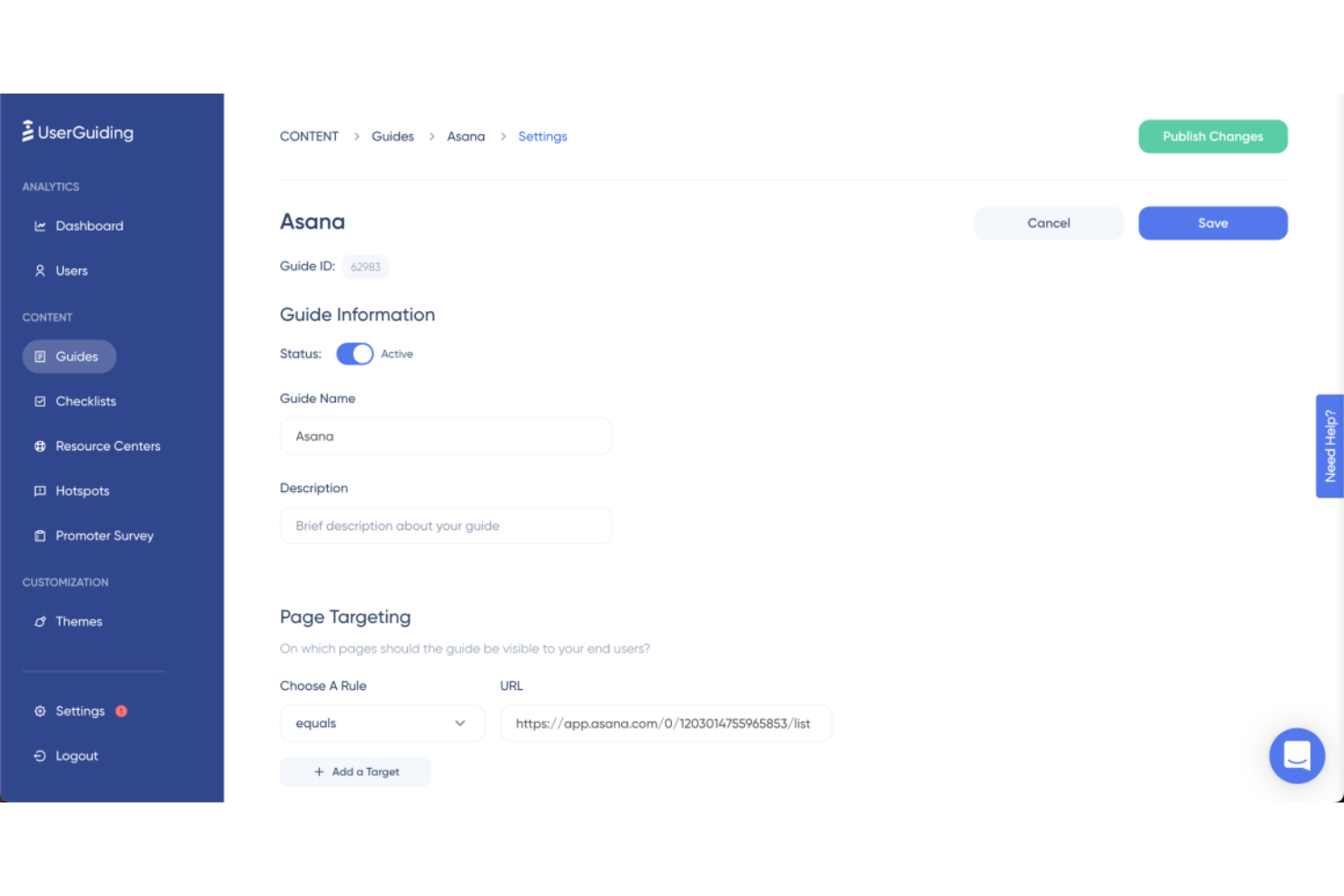Click the Checklists checkbox icon
Screen dimensions: 1344x896
[40, 401]
